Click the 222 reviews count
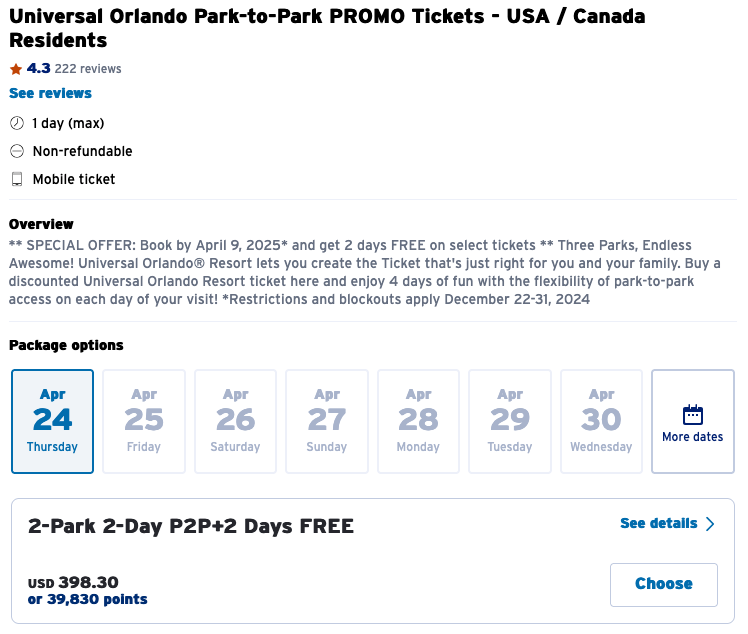Screen dimensions: 748x634 88,69
